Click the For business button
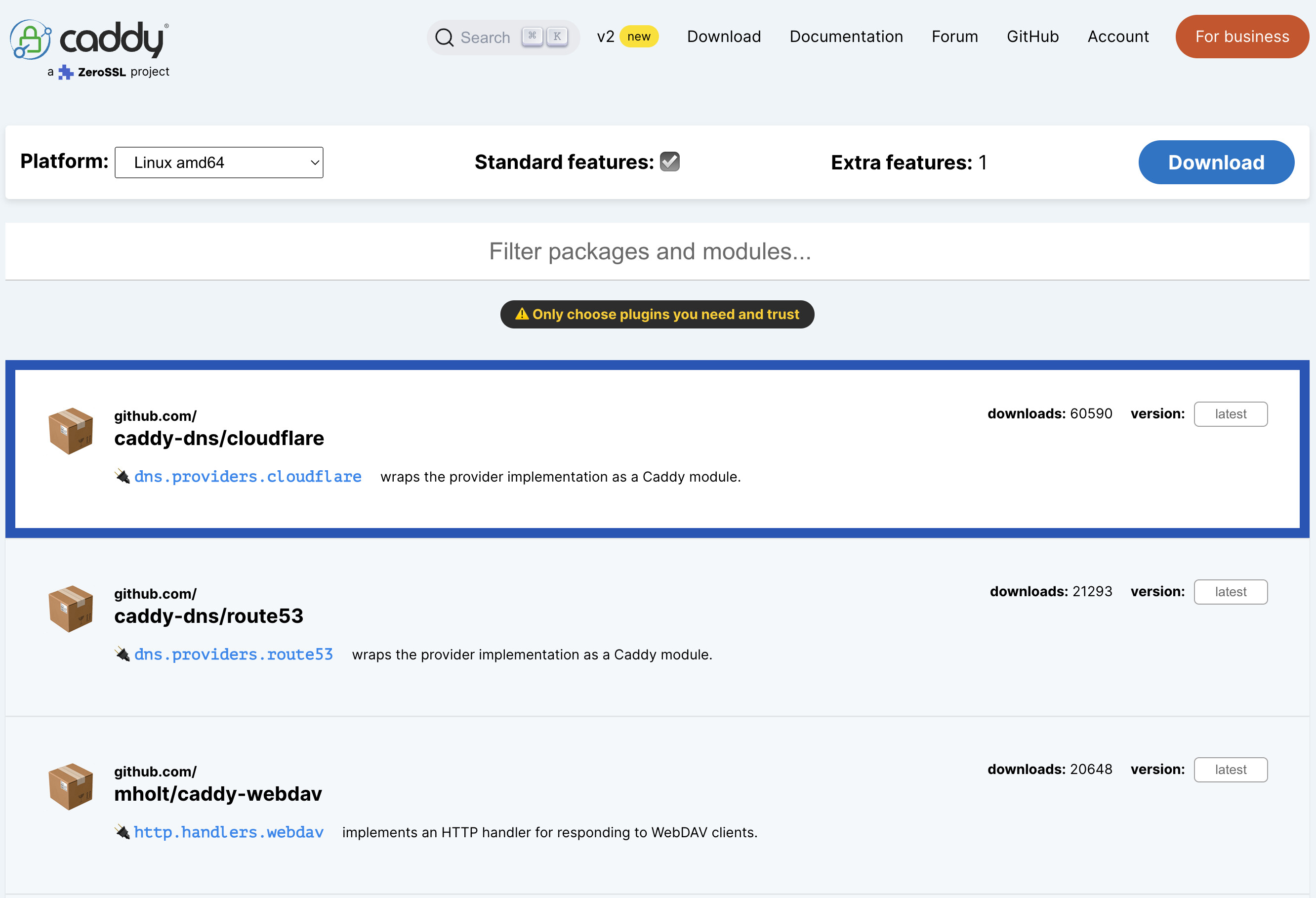This screenshot has width=1316, height=898. [1242, 37]
